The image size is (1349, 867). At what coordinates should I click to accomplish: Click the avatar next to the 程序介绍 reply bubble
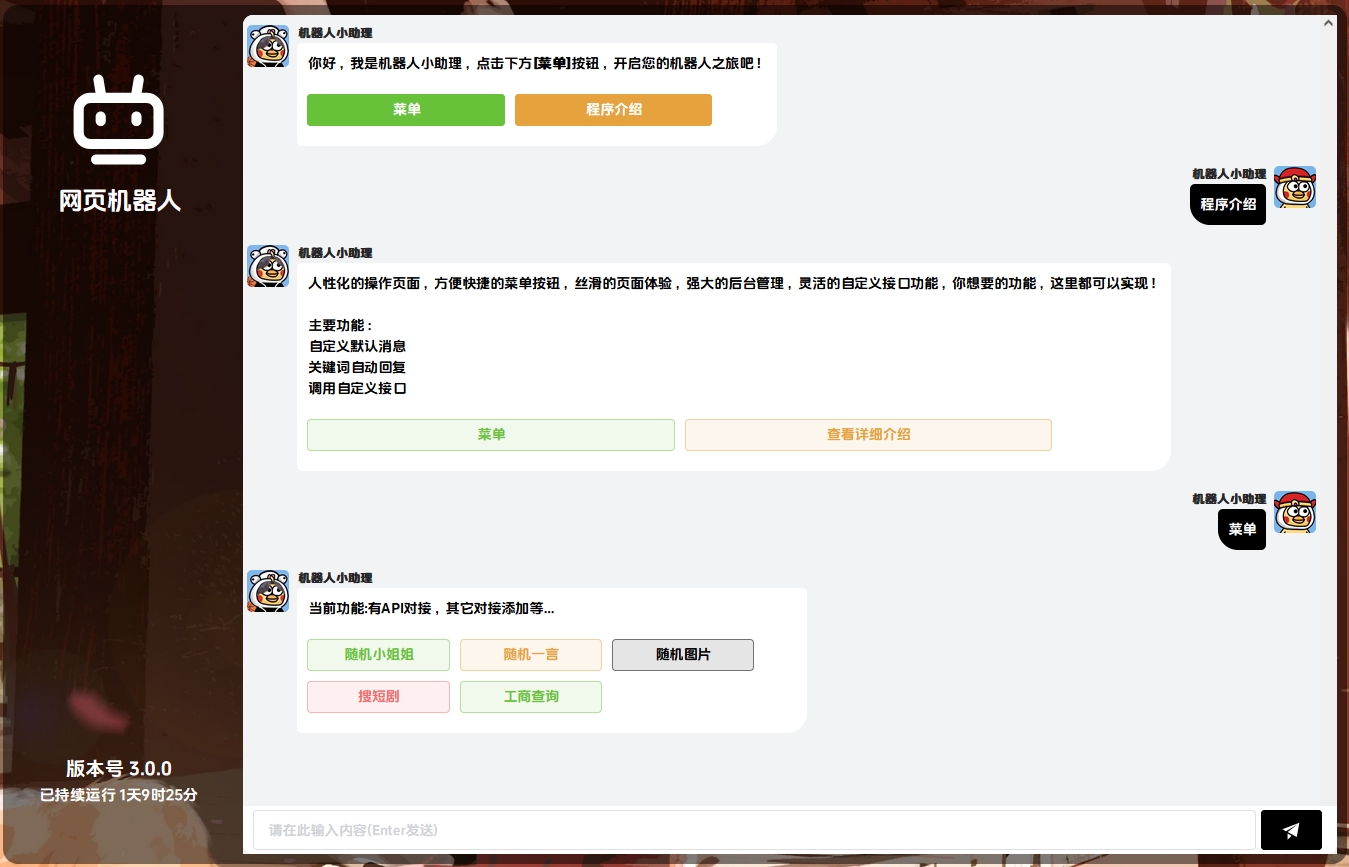(1295, 187)
